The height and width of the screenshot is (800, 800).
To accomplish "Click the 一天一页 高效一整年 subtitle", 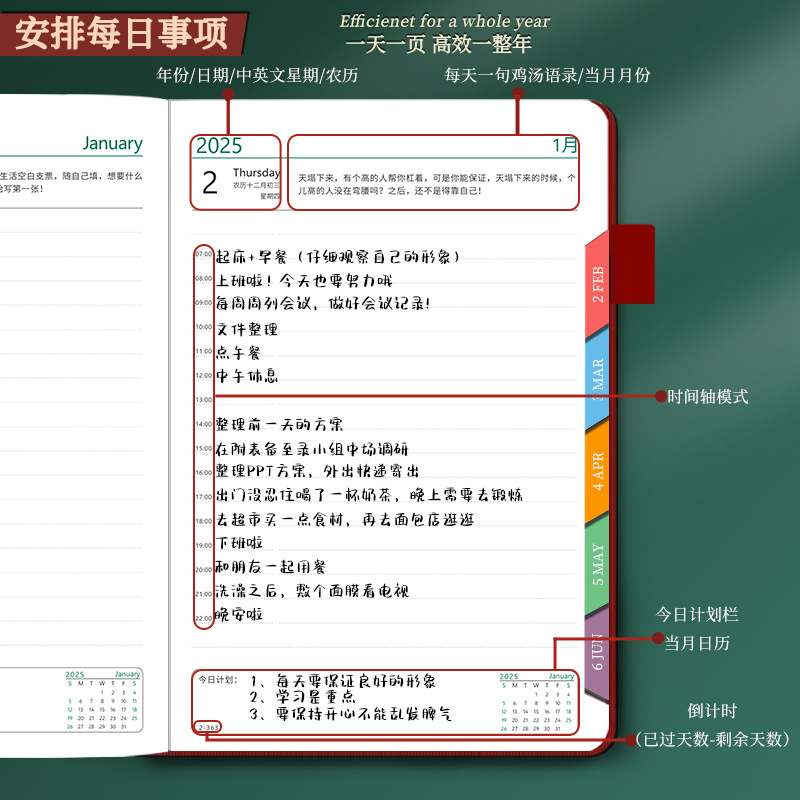I will tap(439, 44).
